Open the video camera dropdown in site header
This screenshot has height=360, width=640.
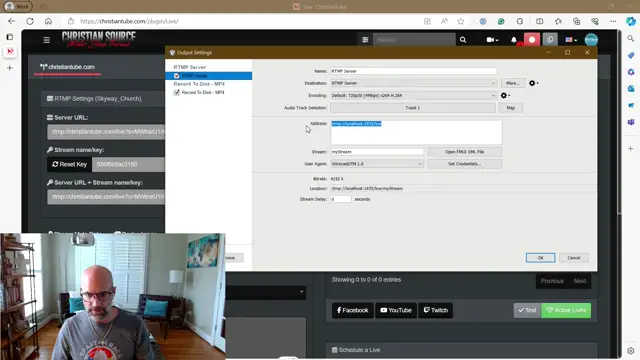click(x=492, y=40)
